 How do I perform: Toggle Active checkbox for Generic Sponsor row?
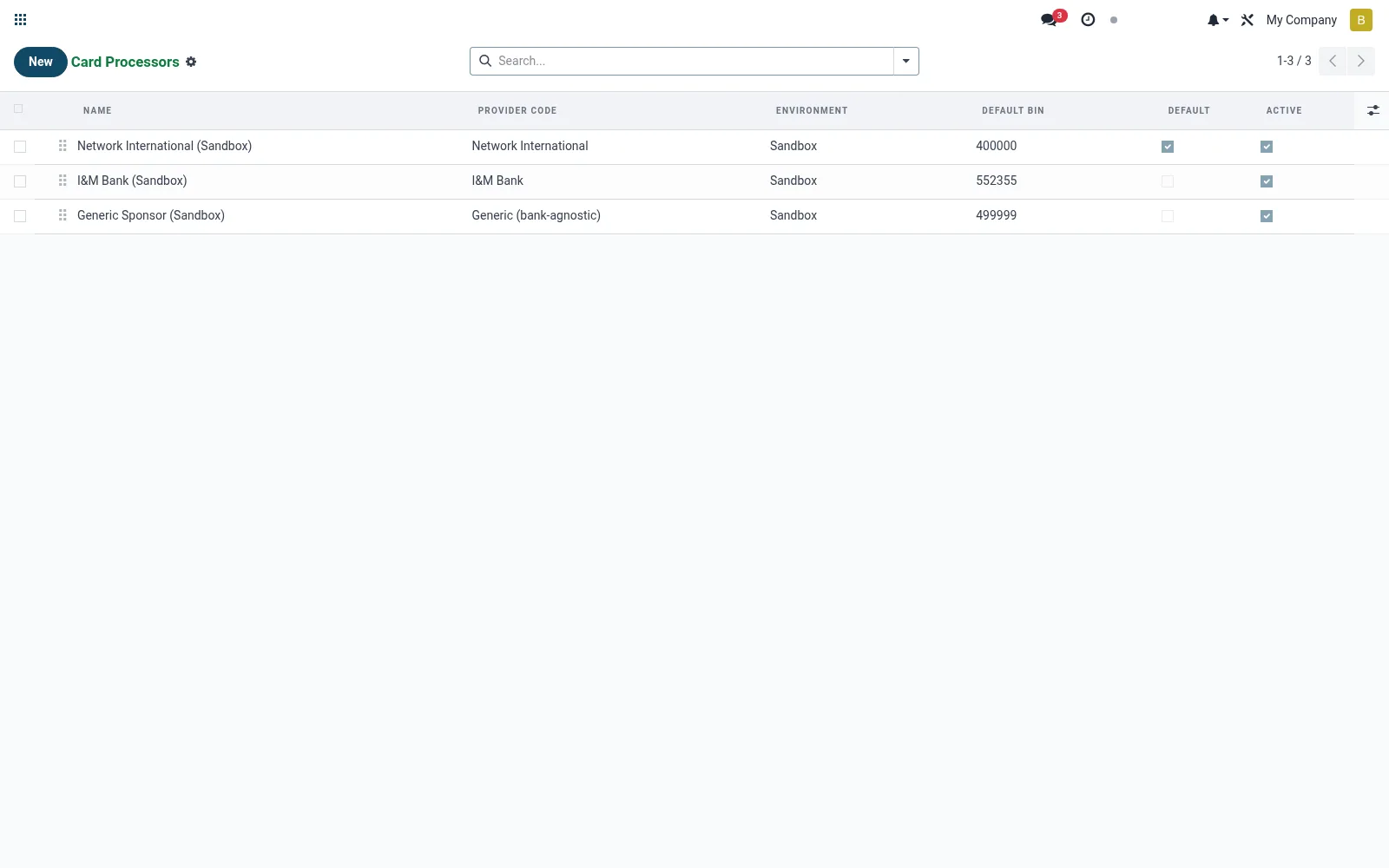pos(1267,216)
